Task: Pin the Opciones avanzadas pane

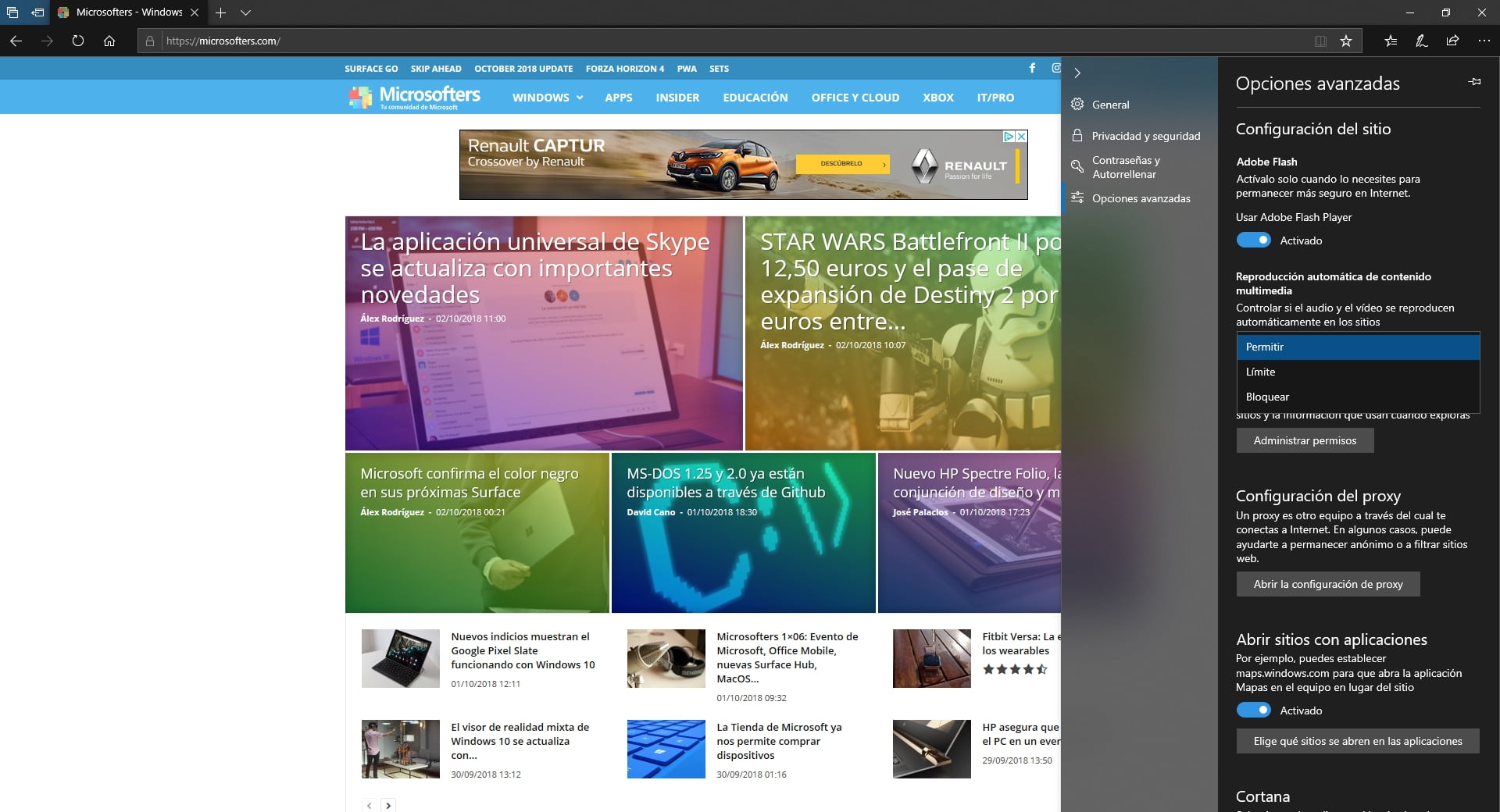Action: click(x=1475, y=81)
